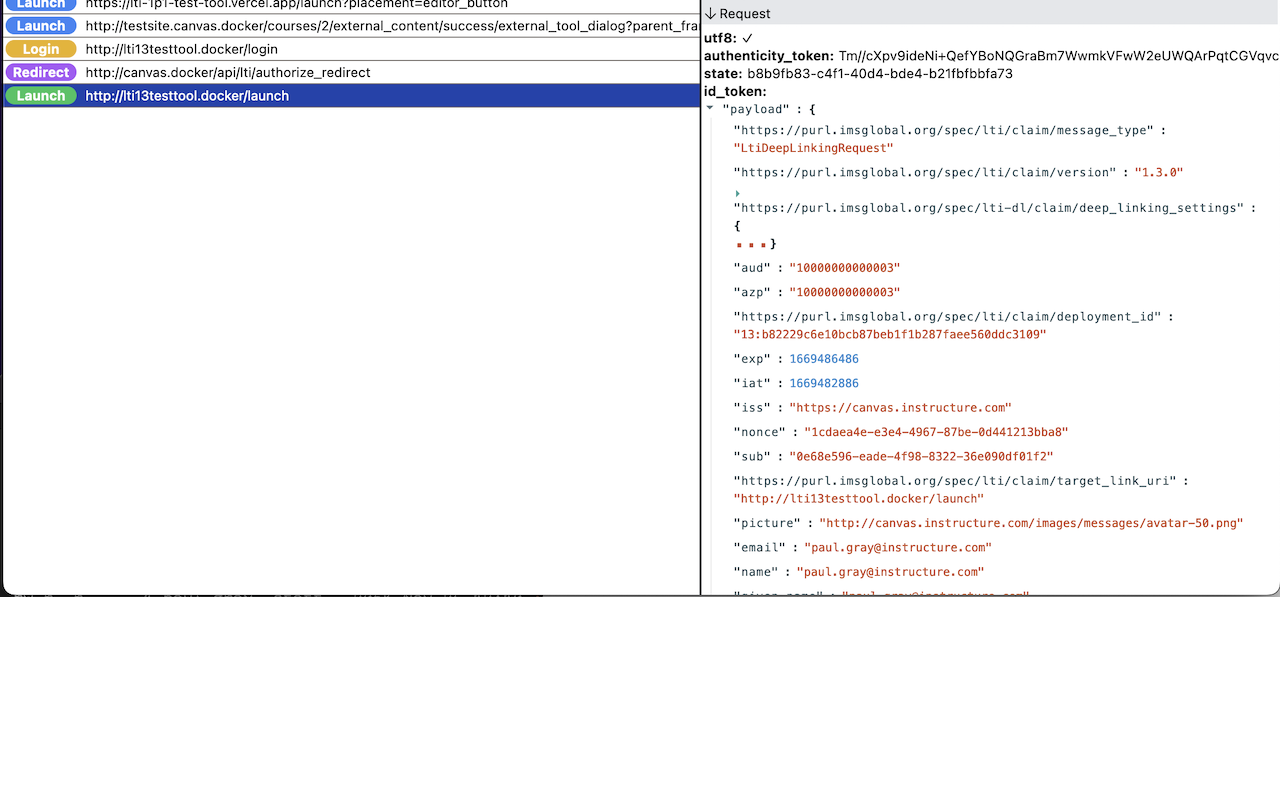Click the state value b8b9fb83-c4f1
Viewport: 1280px width, 800px height.
880,74
